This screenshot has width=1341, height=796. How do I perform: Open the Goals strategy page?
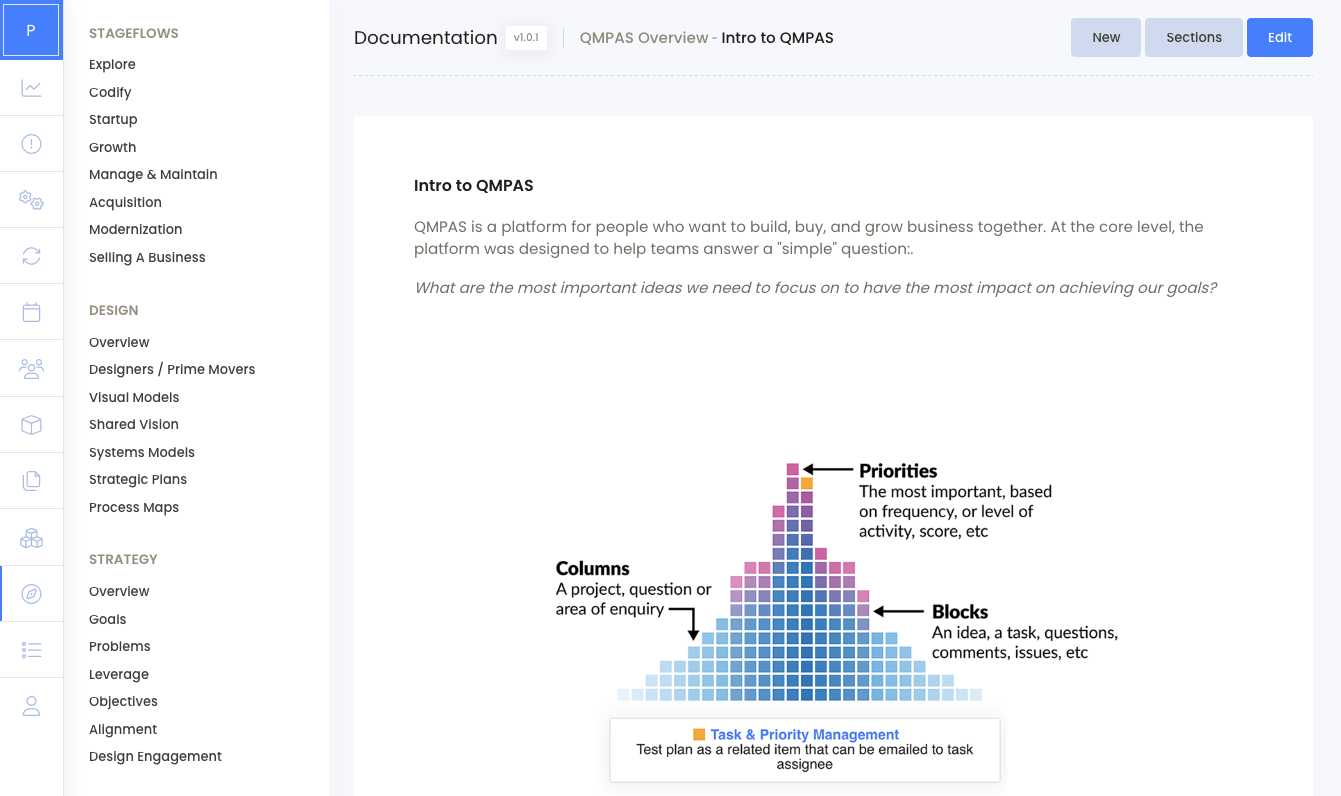(107, 619)
